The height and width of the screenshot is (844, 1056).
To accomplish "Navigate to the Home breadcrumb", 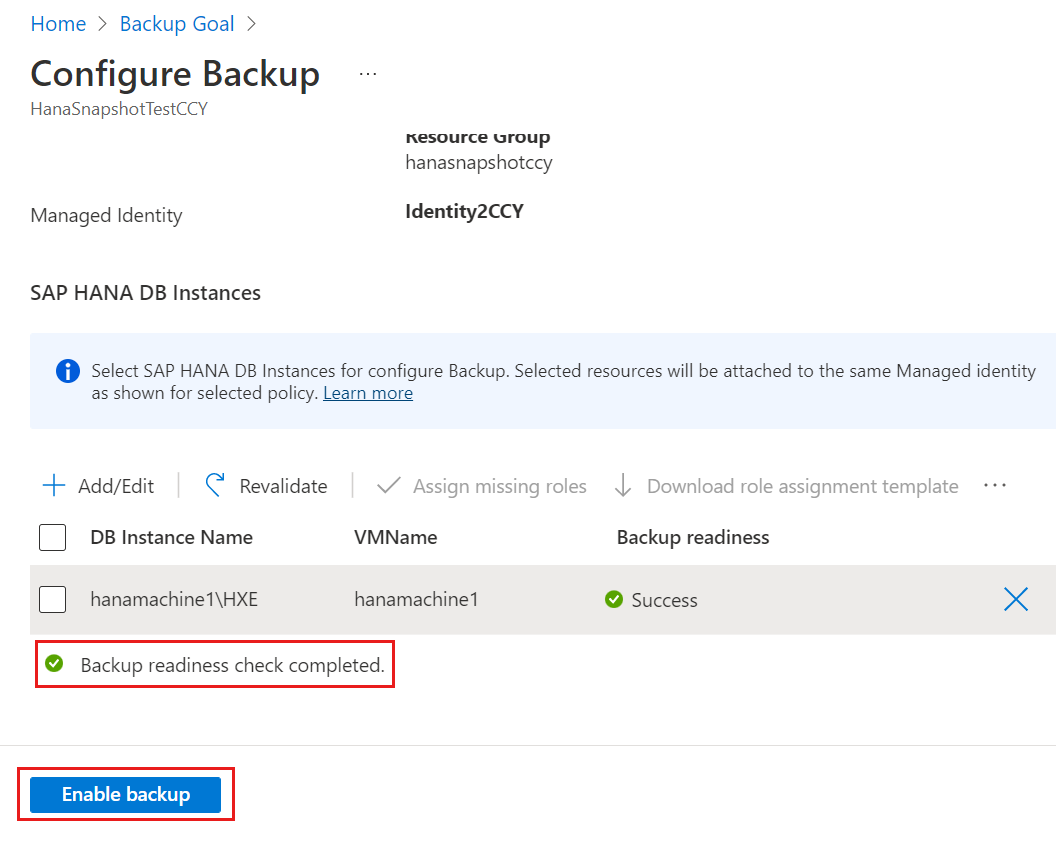I will pyautogui.click(x=57, y=23).
